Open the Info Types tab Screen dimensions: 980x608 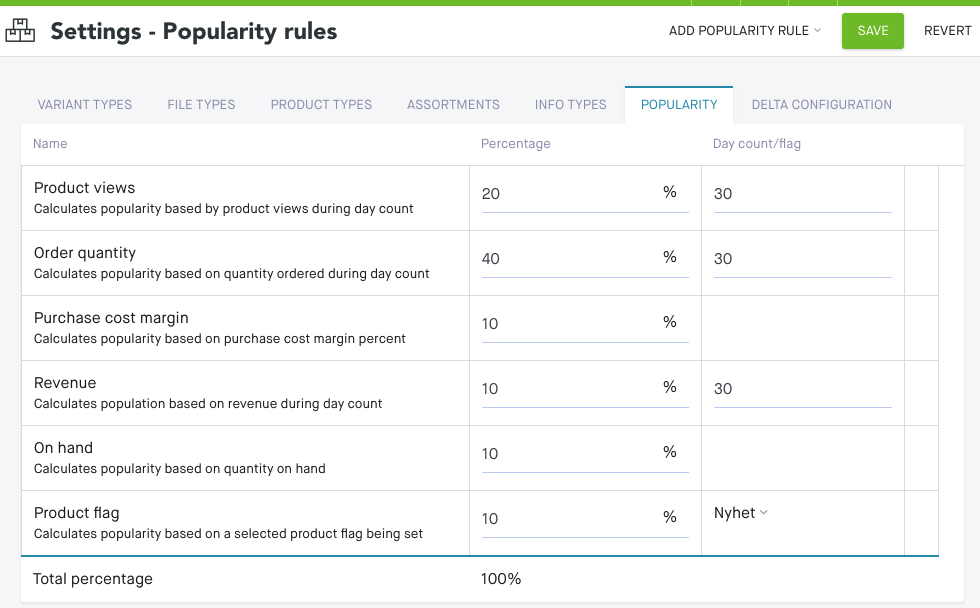(570, 104)
